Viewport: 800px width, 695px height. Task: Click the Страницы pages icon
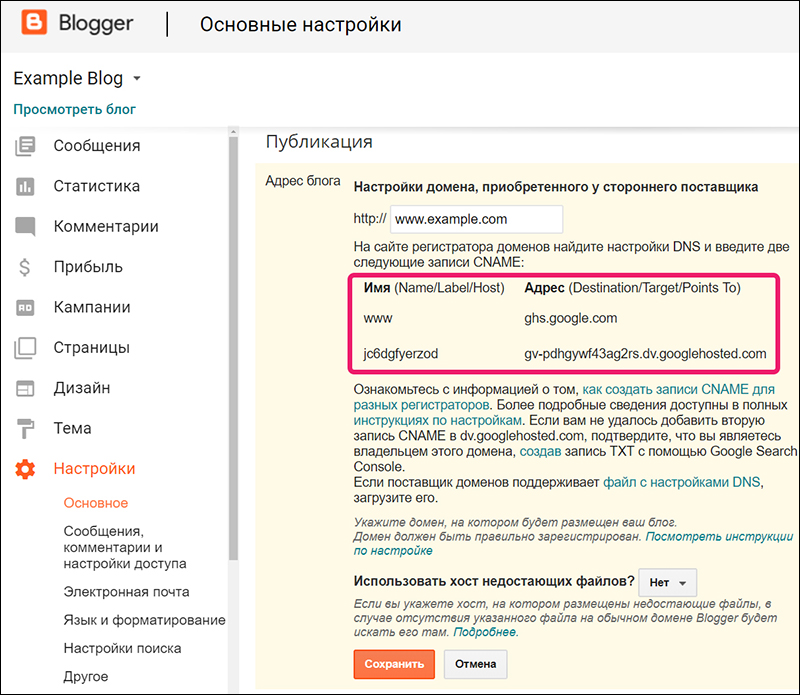click(25, 348)
